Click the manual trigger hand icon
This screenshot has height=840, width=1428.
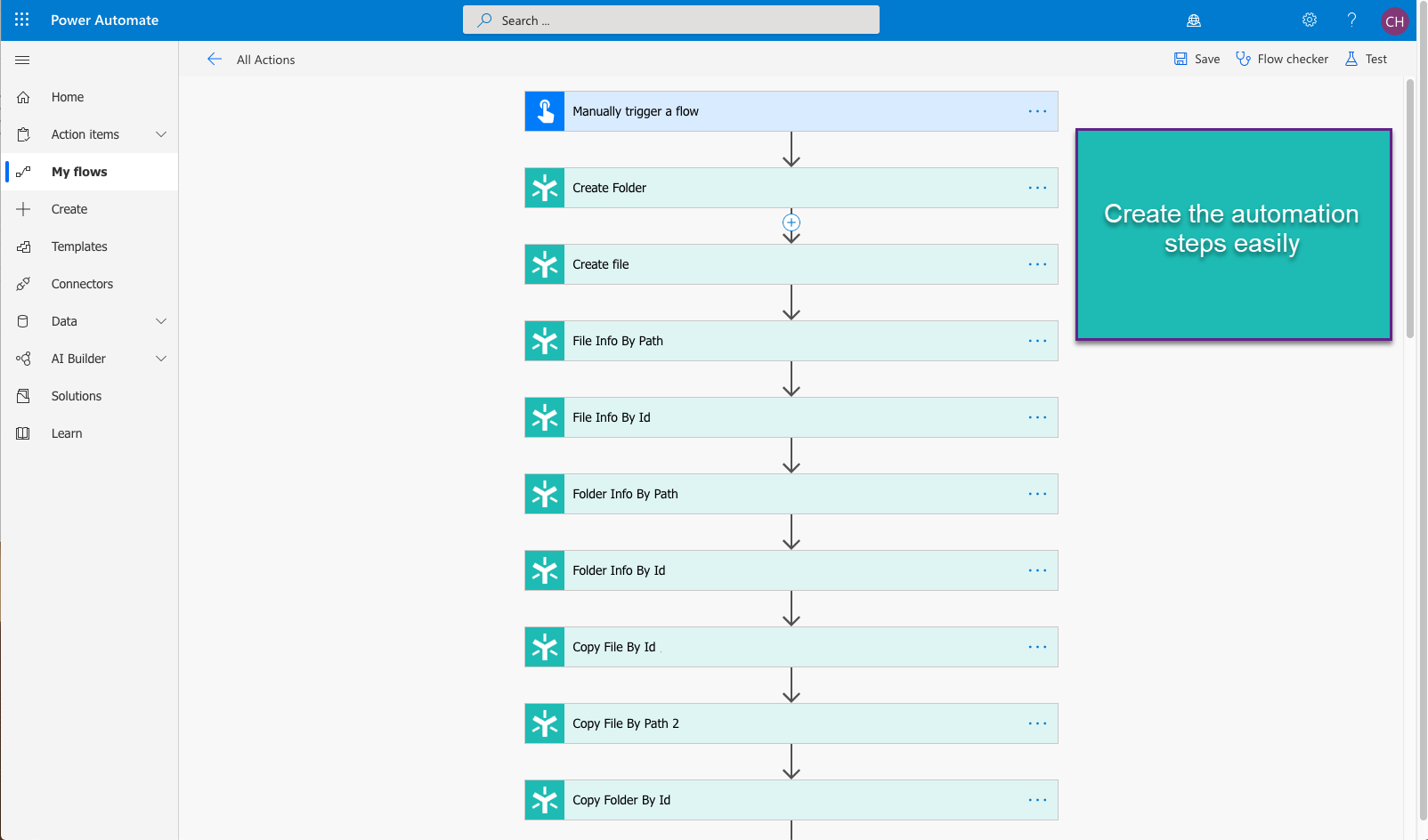coord(545,111)
